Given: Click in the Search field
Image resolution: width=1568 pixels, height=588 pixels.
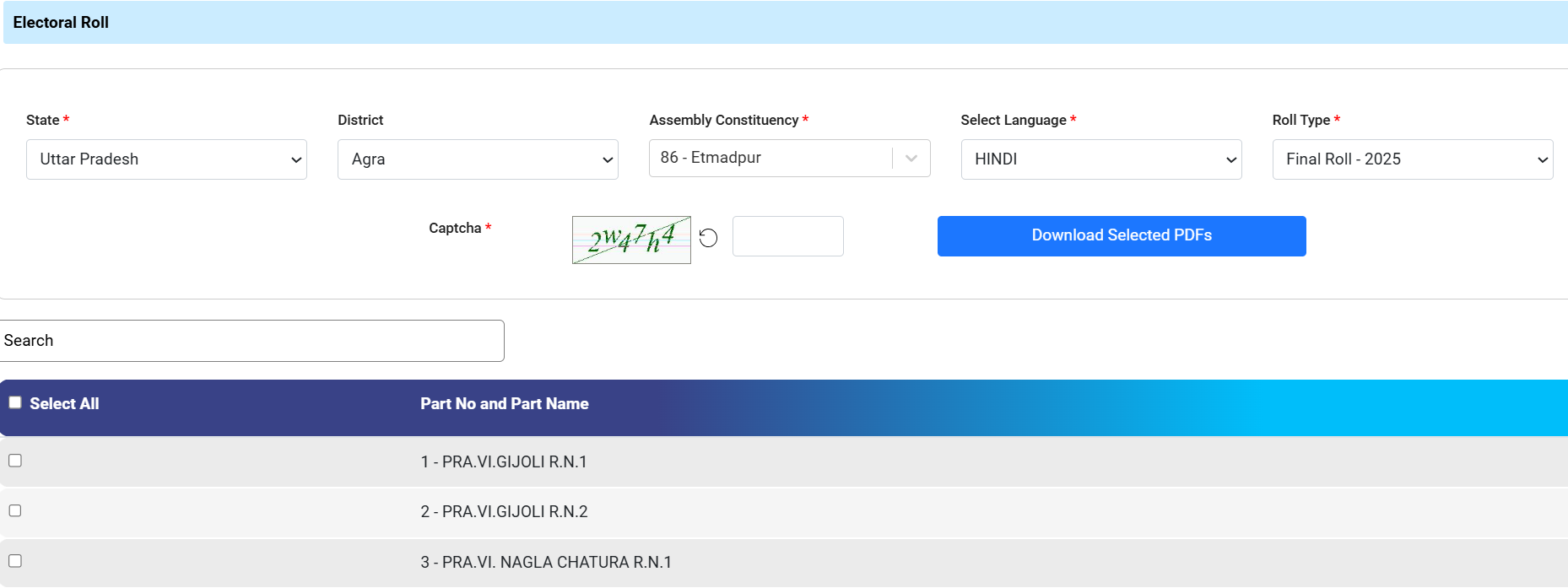Looking at the screenshot, I should pyautogui.click(x=251, y=341).
